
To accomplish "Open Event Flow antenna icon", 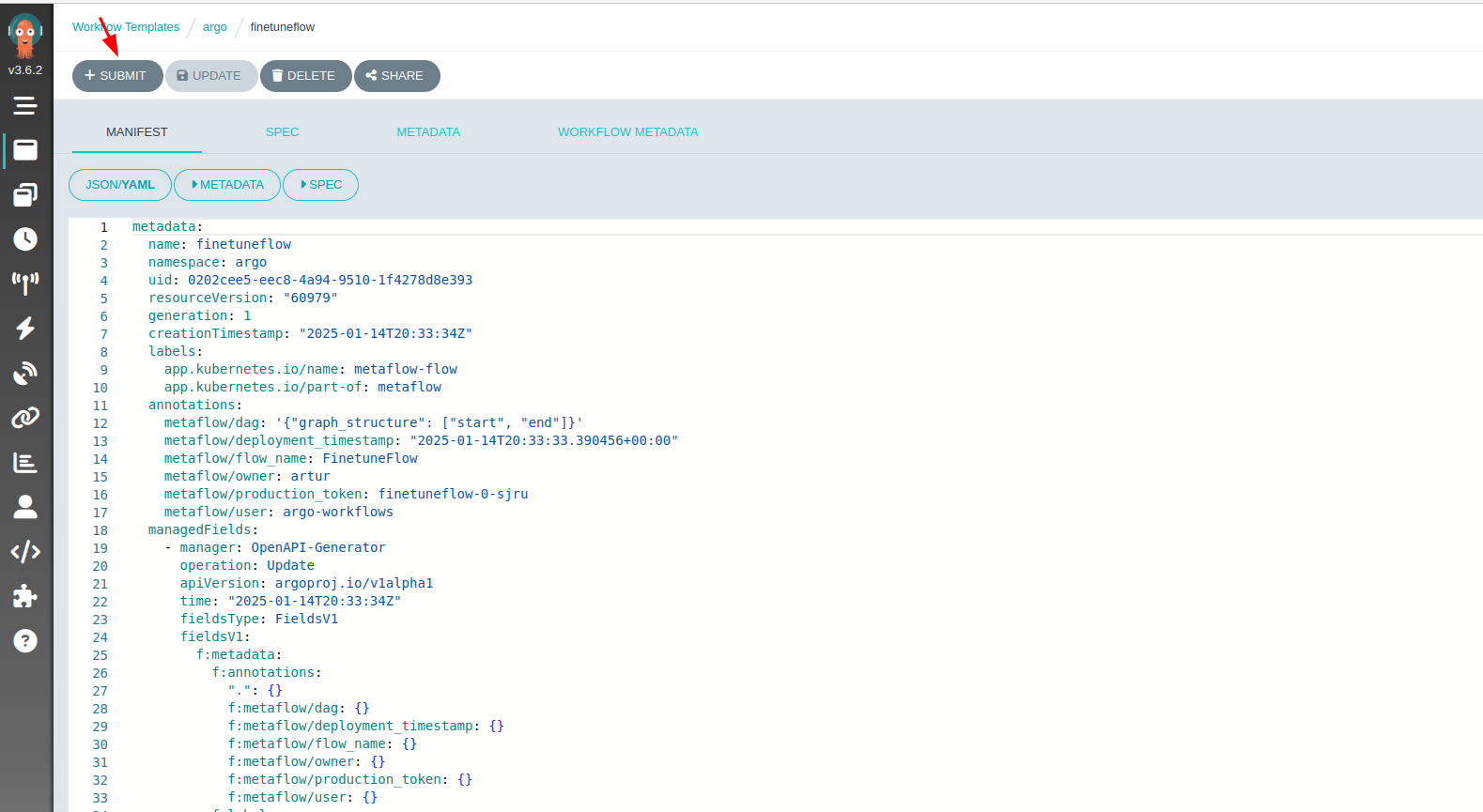I will coord(25,283).
